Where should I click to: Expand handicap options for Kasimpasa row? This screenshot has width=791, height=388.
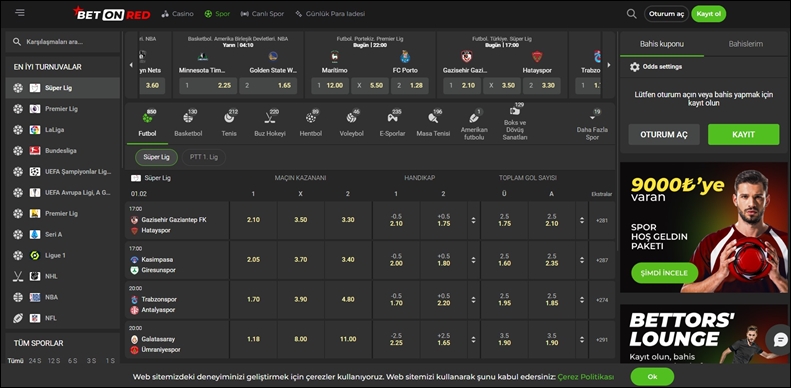pos(473,260)
